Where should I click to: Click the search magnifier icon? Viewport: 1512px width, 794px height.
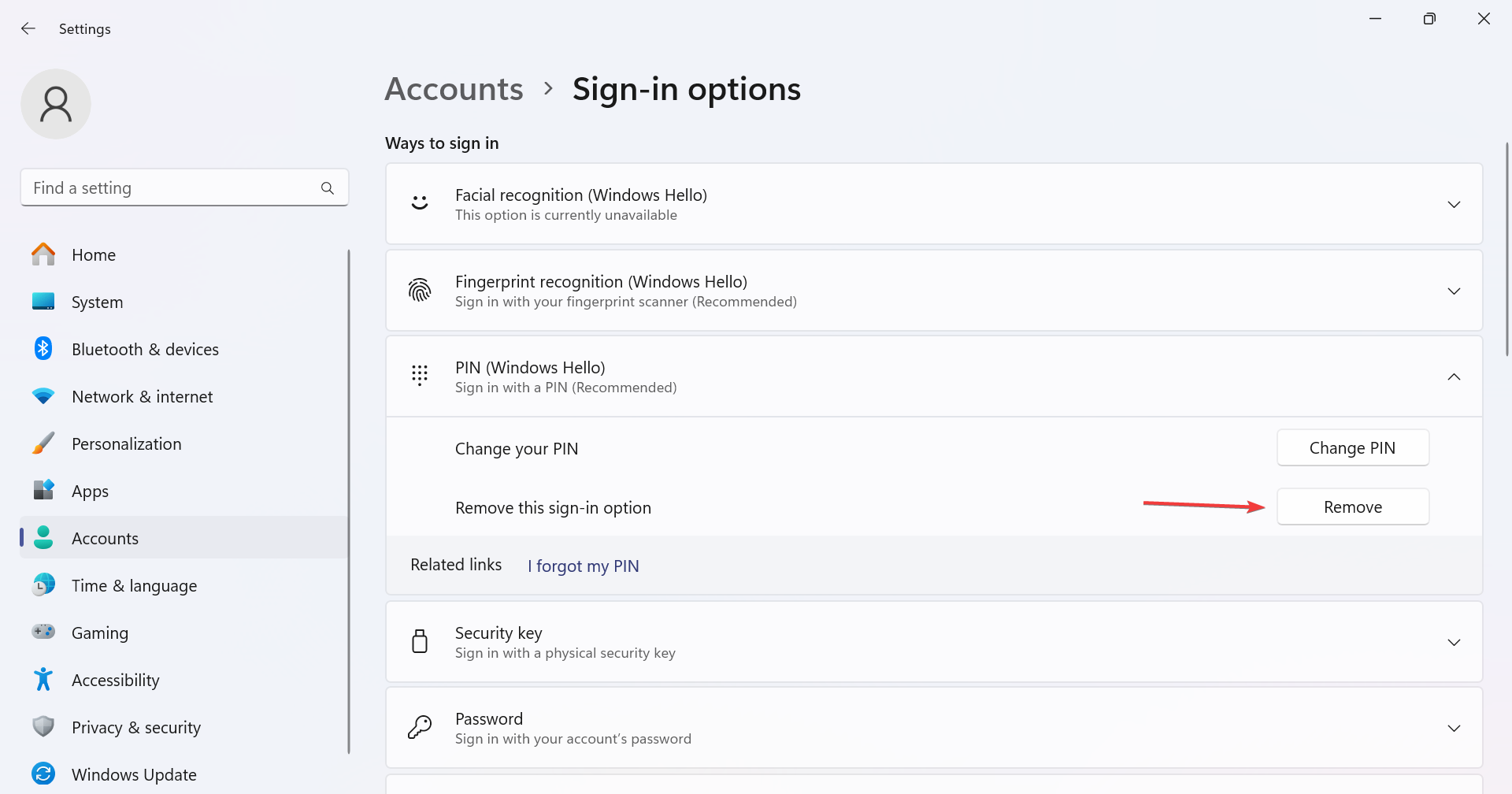click(328, 188)
